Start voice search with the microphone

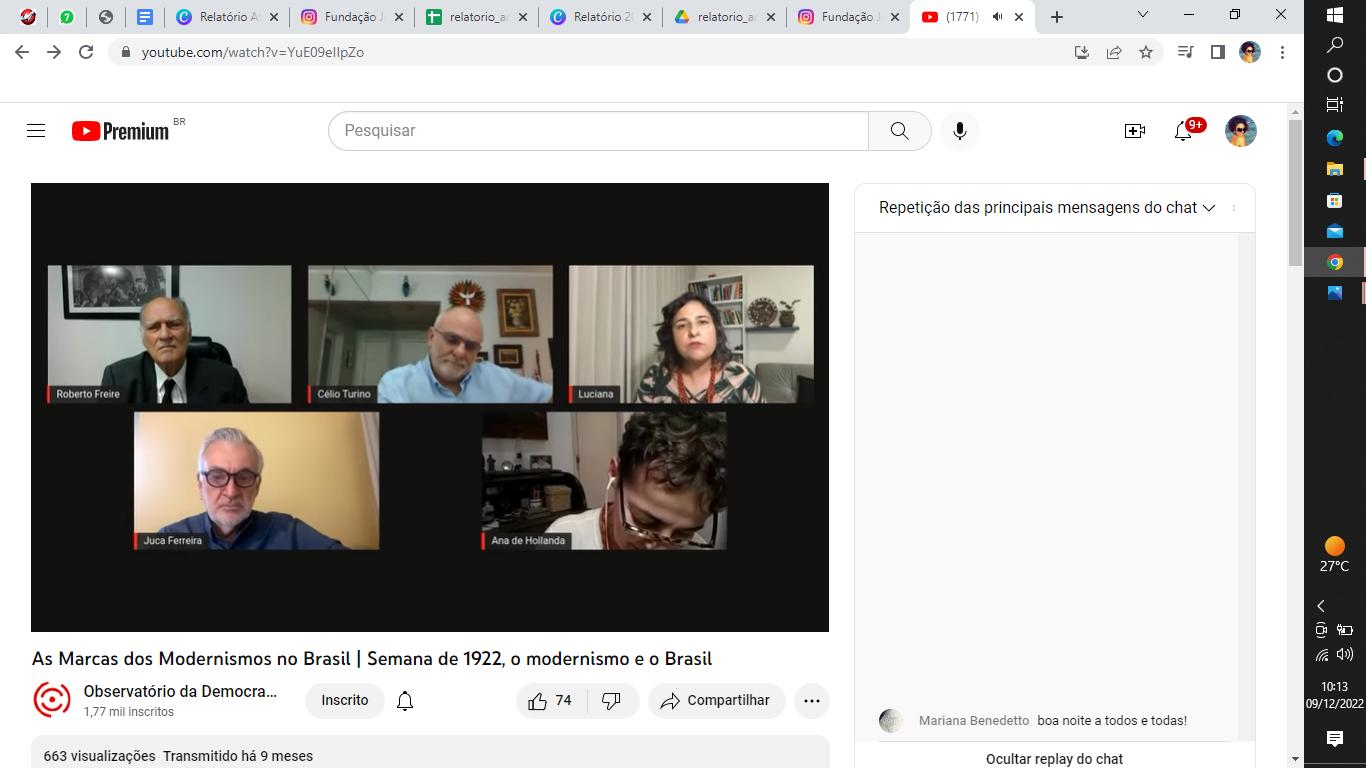click(960, 131)
